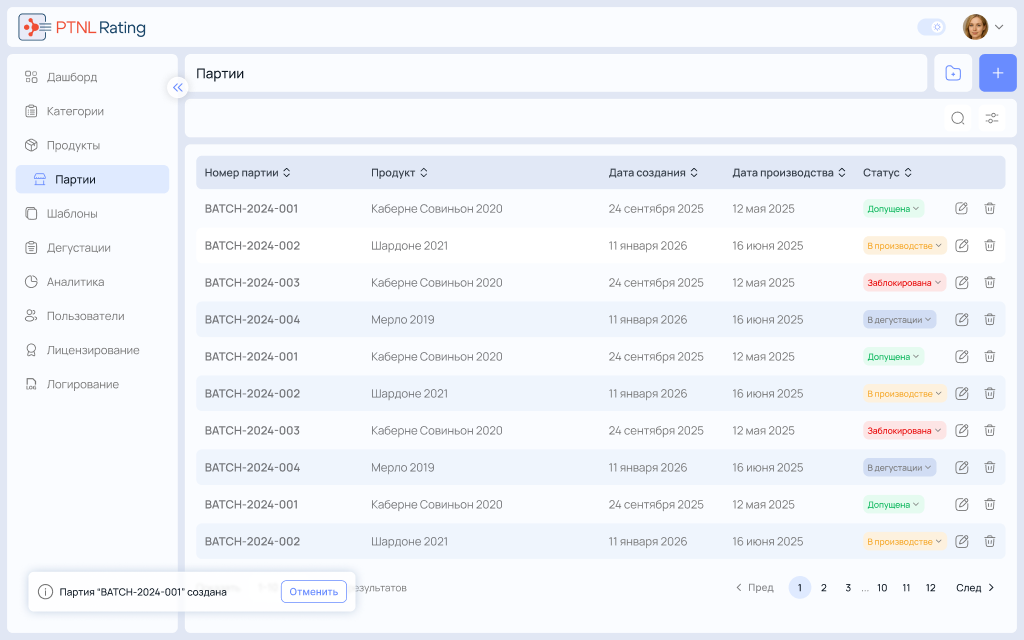Open the status dropdown of the first BATCH-2024-002 row
1024x640 pixels.
904,246
